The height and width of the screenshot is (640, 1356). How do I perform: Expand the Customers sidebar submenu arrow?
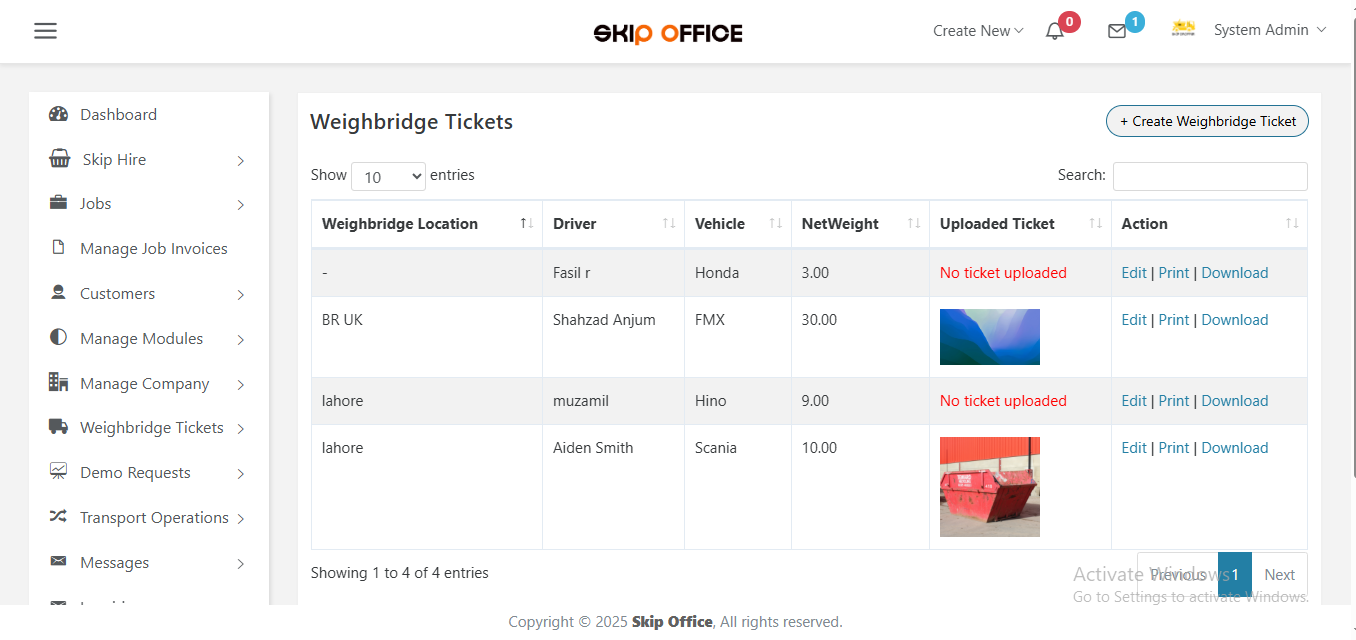(241, 295)
